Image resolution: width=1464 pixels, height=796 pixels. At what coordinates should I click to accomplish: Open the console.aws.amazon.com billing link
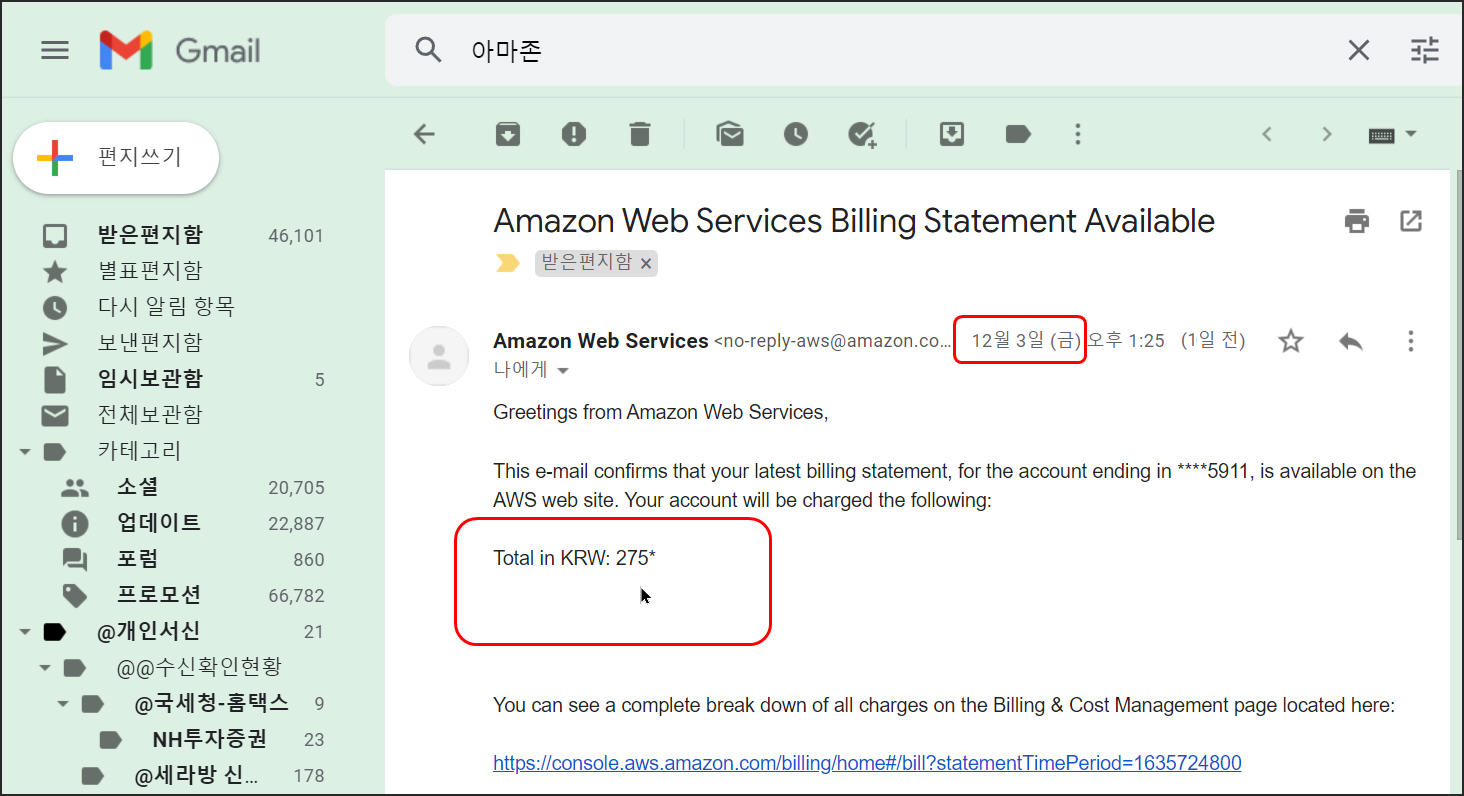tap(867, 764)
